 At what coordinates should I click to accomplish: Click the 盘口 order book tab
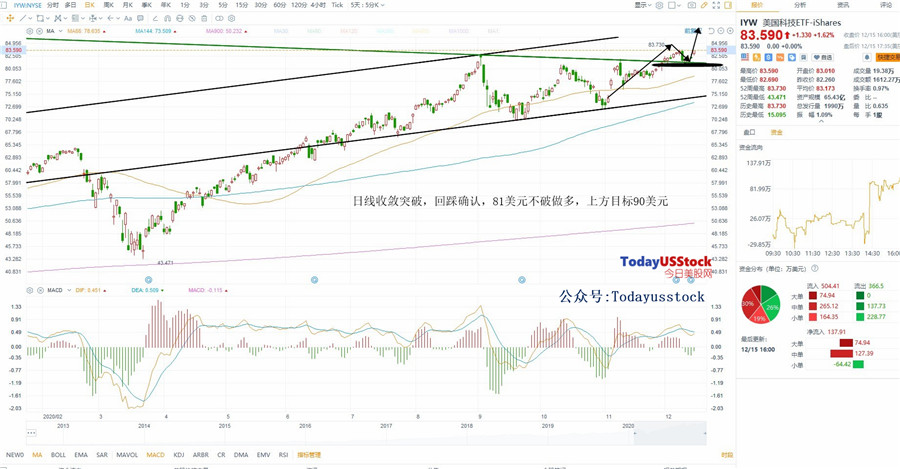point(749,132)
